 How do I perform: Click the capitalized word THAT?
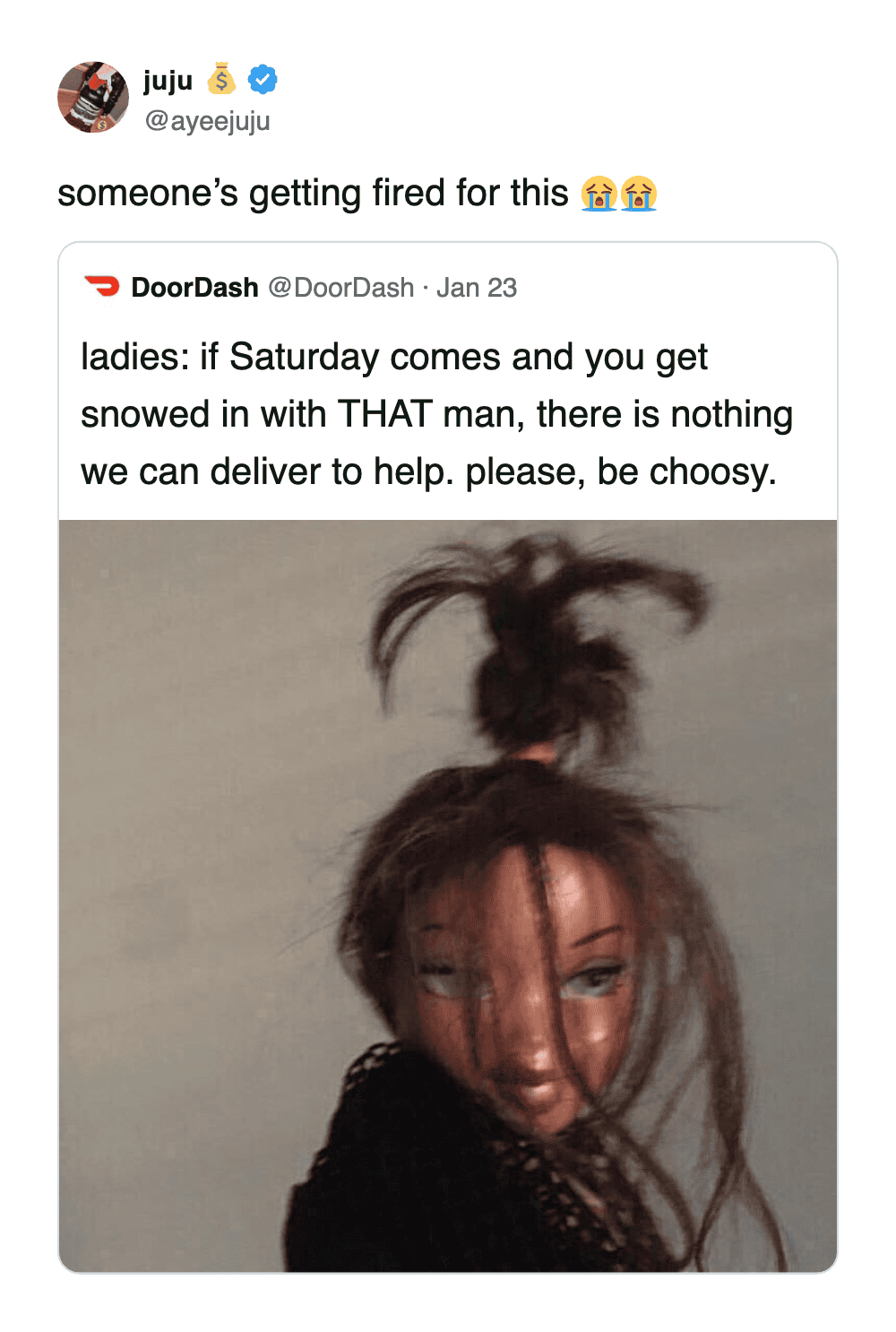[x=385, y=414]
